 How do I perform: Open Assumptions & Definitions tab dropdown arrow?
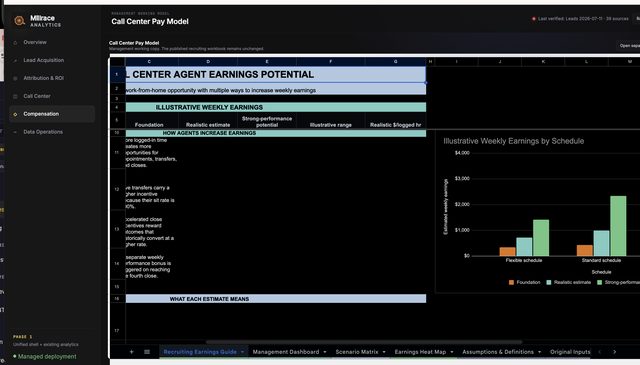(540, 352)
